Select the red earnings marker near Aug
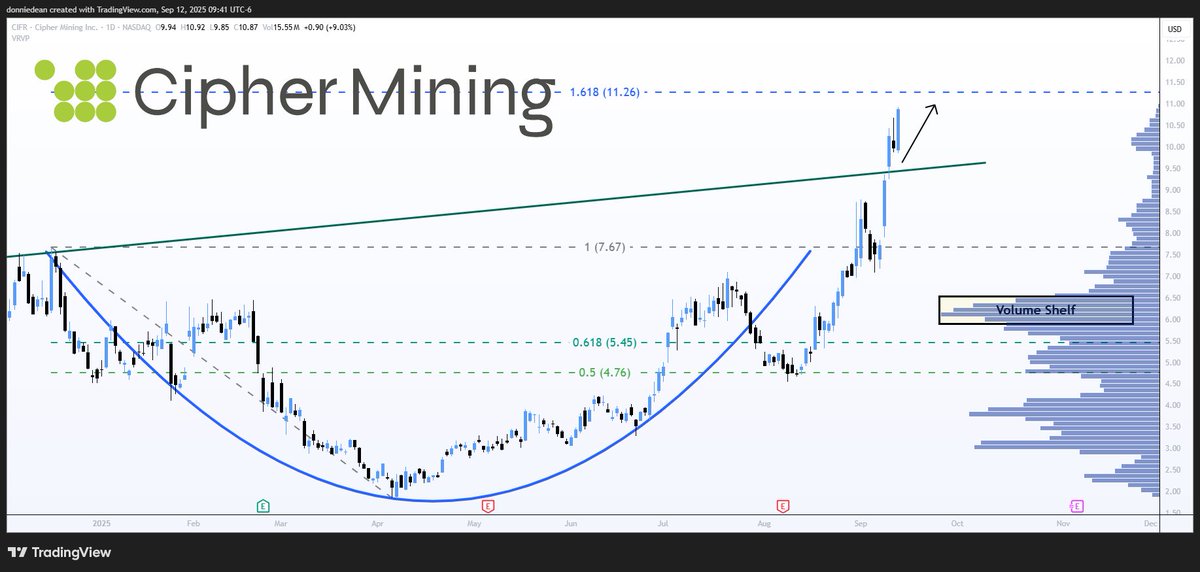1200x572 pixels. pyautogui.click(x=783, y=506)
